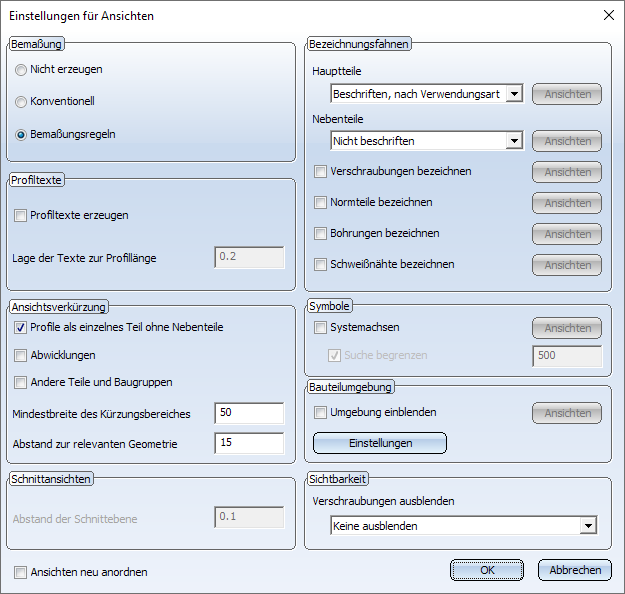Enable the Systemachsen symbol checkbox
This screenshot has height=594, width=625.
[320, 327]
